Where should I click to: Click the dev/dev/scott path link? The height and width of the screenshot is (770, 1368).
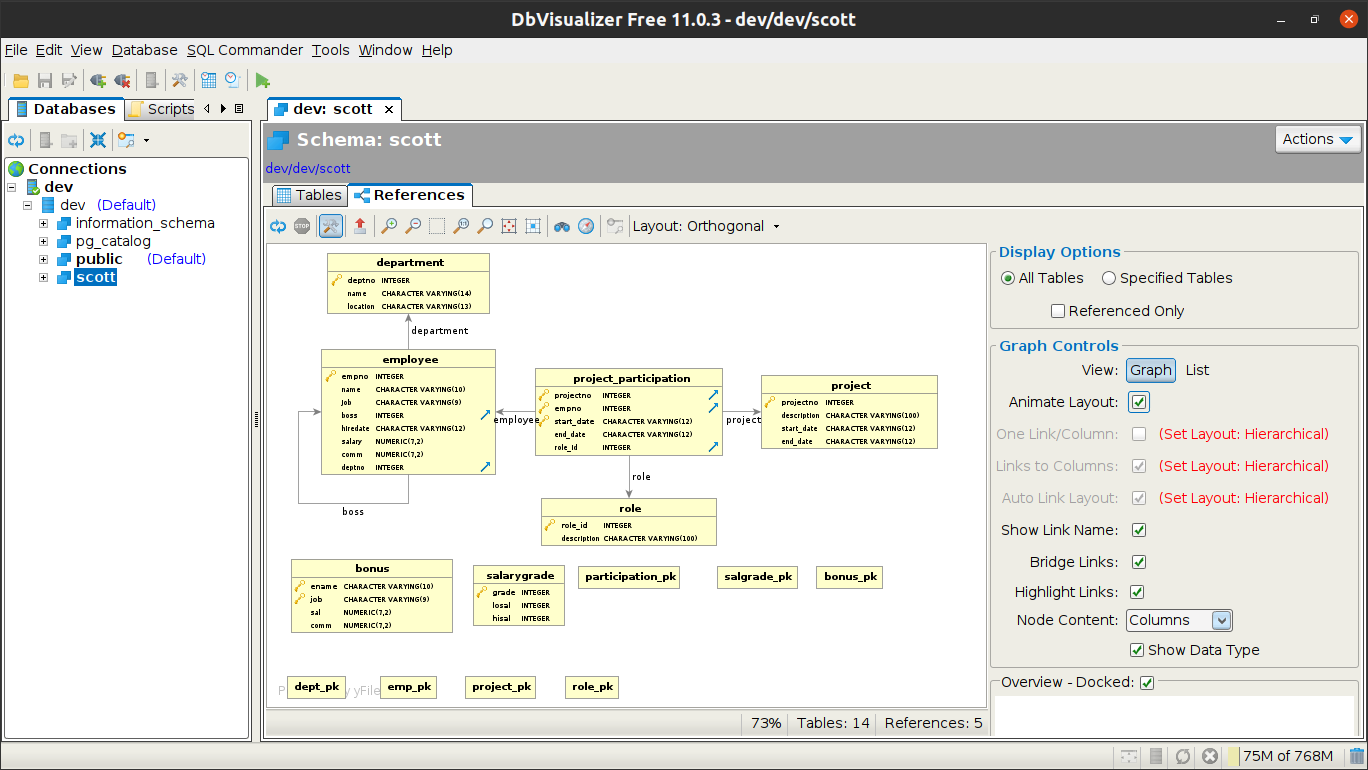pyautogui.click(x=308, y=169)
